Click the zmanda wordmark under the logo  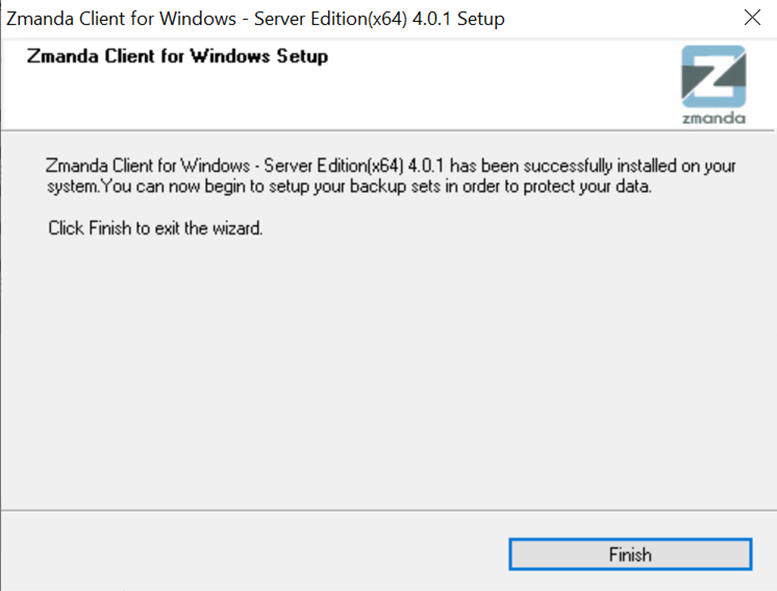[x=714, y=118]
